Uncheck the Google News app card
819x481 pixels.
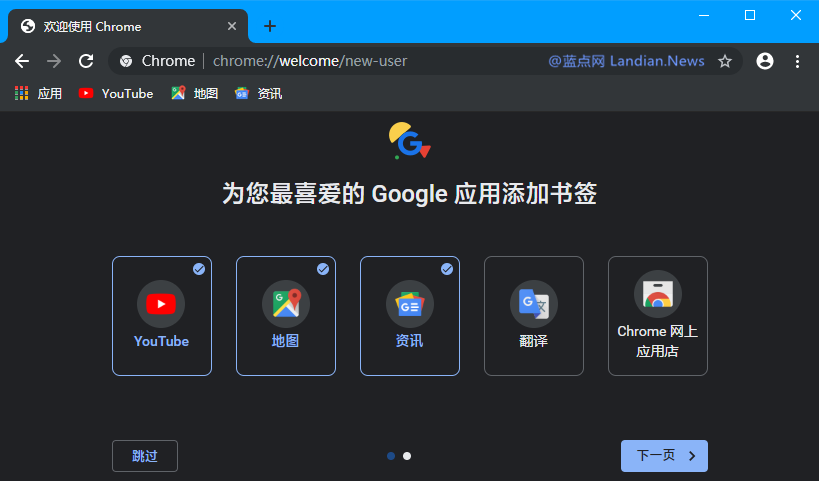[410, 316]
